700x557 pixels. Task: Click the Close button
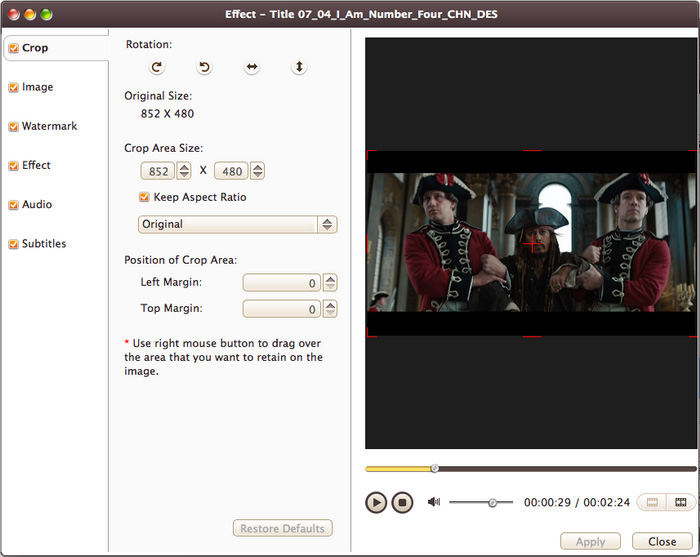(662, 541)
